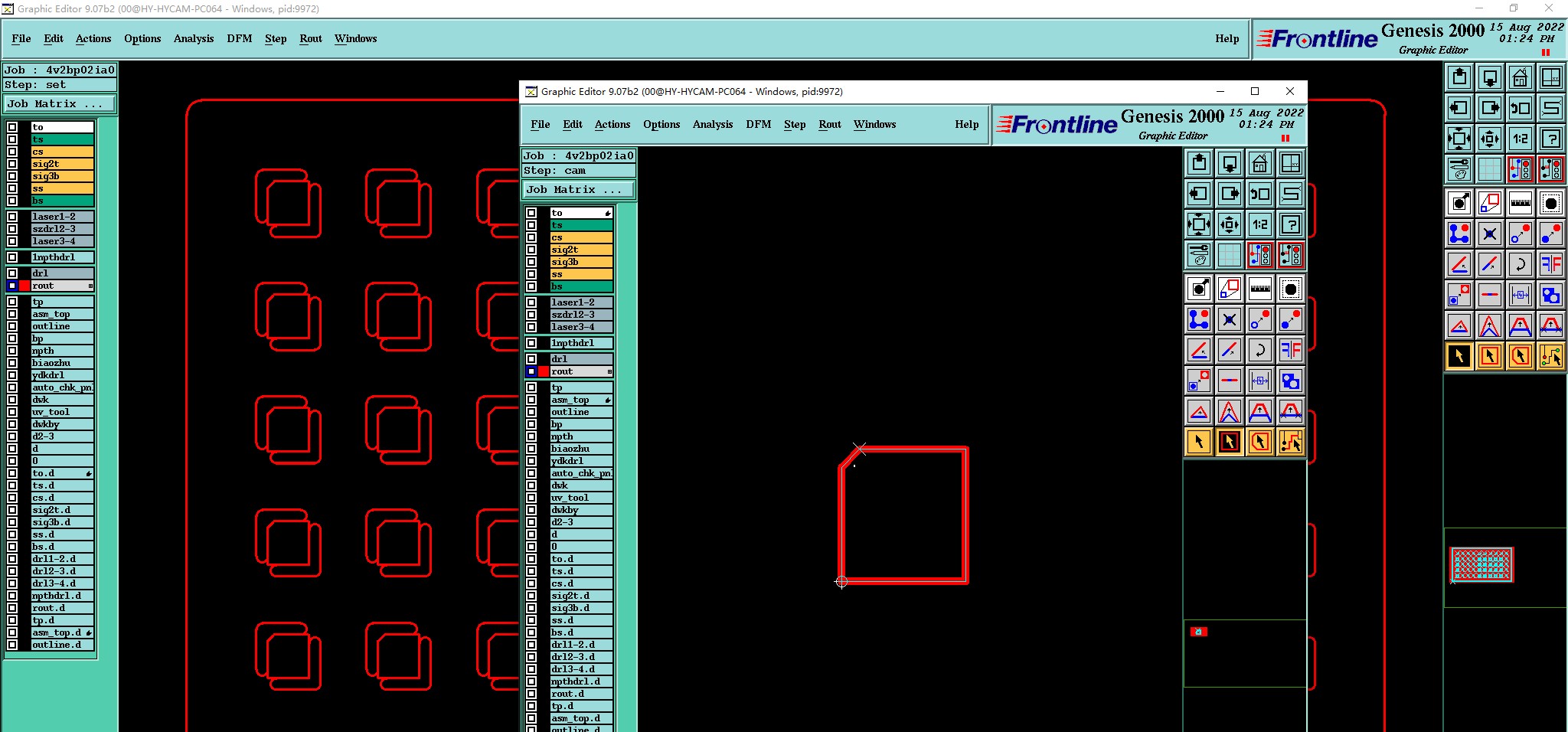Toggle the checkbox for layer biaozhu in background window
The height and width of the screenshot is (732, 1568).
(12, 363)
